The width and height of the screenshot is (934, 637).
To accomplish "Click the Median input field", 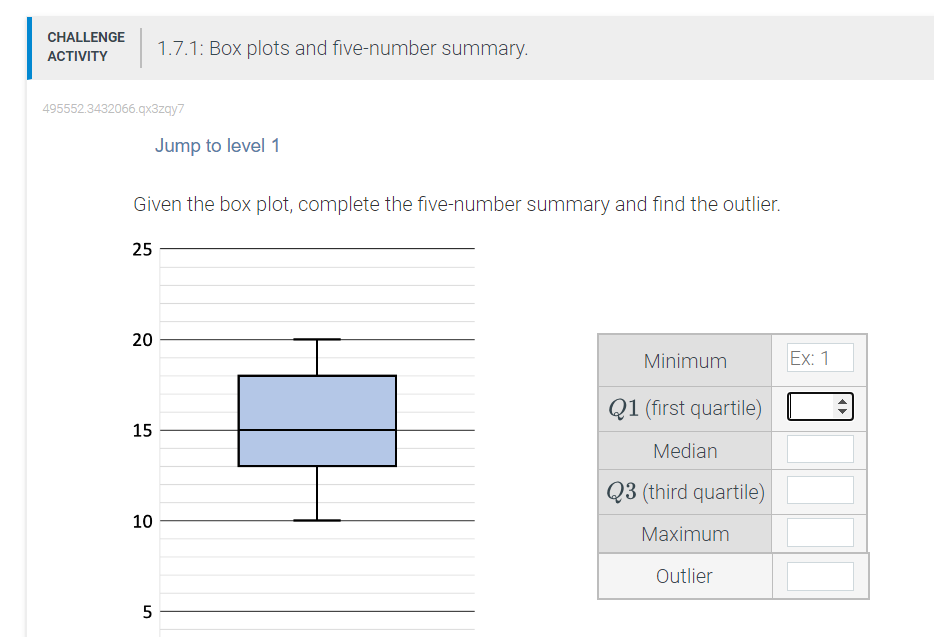I will coord(820,449).
